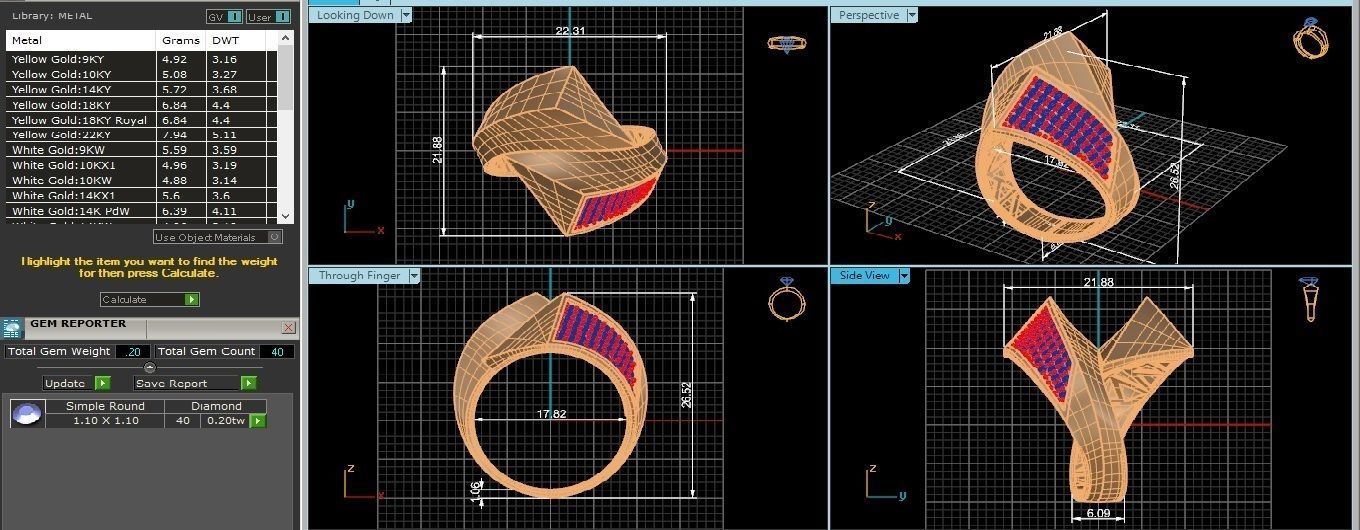This screenshot has width=1360, height=530.
Task: Click the metal list scroll-down arrow
Action: point(286,215)
